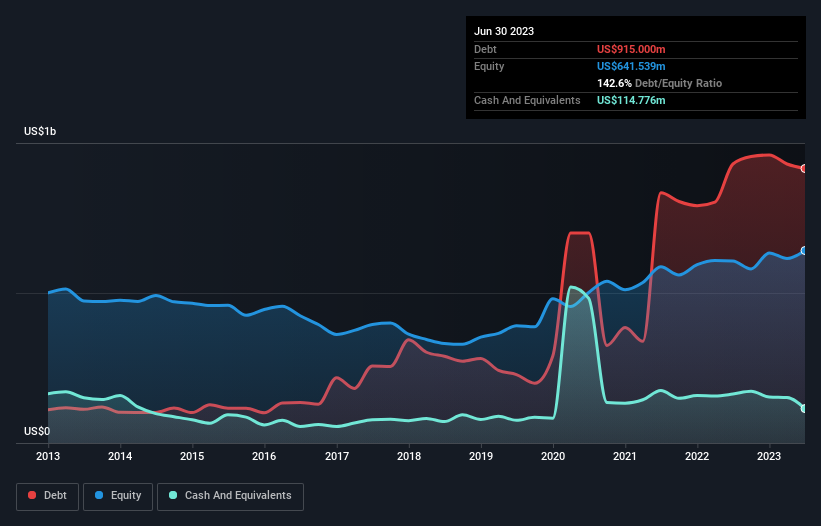Click the teal Cash And Equivalents legend dot
Image resolution: width=821 pixels, height=526 pixels.
(173, 495)
